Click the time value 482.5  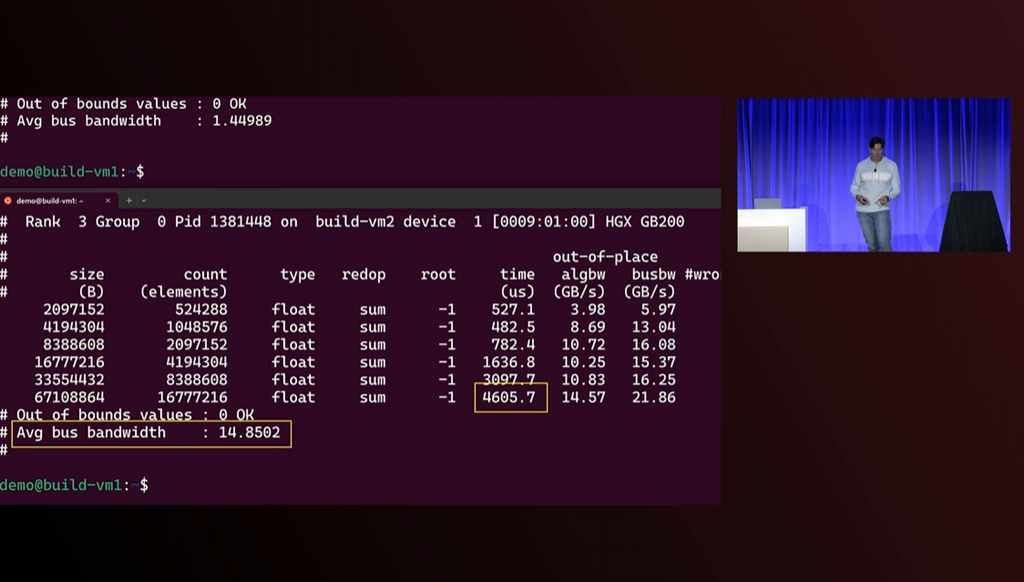(x=513, y=327)
